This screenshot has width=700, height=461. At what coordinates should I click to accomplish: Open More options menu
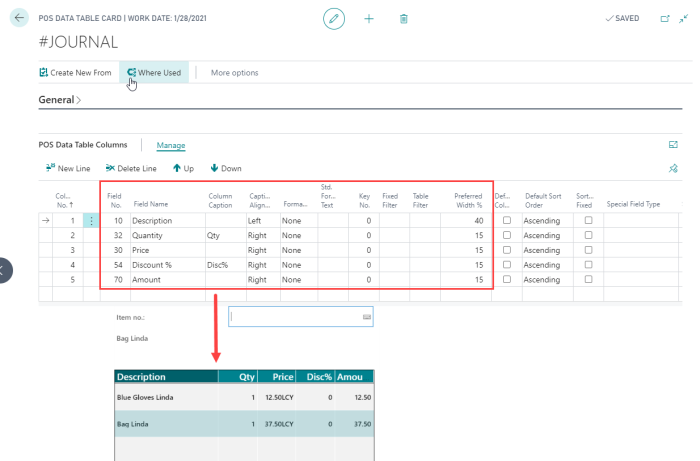pyautogui.click(x=234, y=73)
